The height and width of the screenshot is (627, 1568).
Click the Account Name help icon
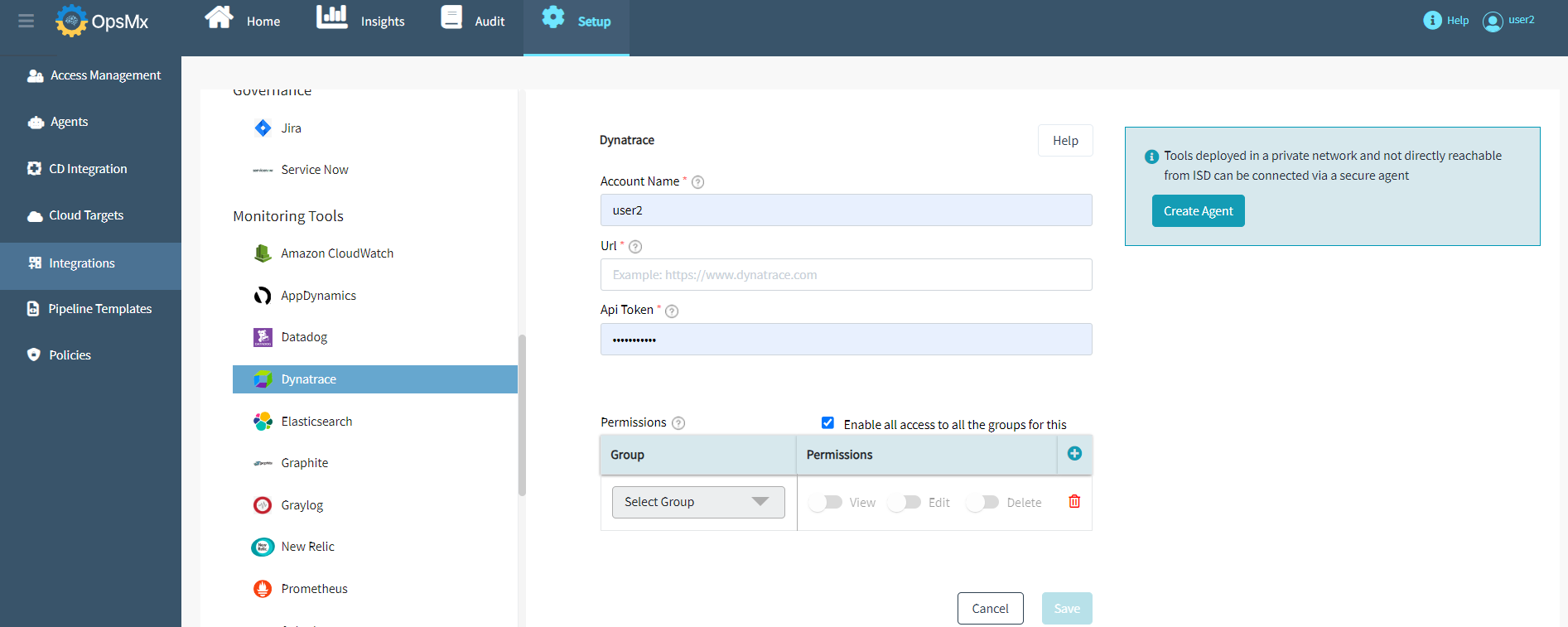pos(697,182)
